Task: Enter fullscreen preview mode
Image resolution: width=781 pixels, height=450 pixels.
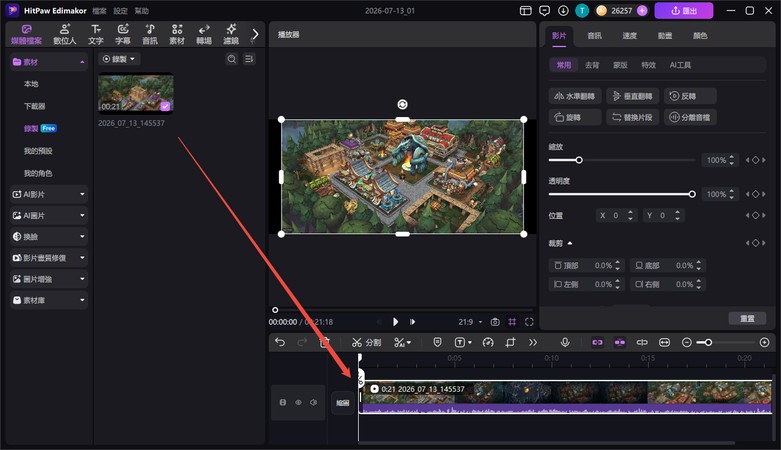Action: click(529, 322)
